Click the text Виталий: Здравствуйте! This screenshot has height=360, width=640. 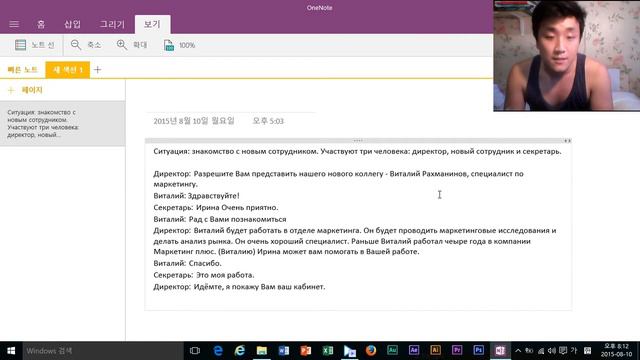coord(196,196)
